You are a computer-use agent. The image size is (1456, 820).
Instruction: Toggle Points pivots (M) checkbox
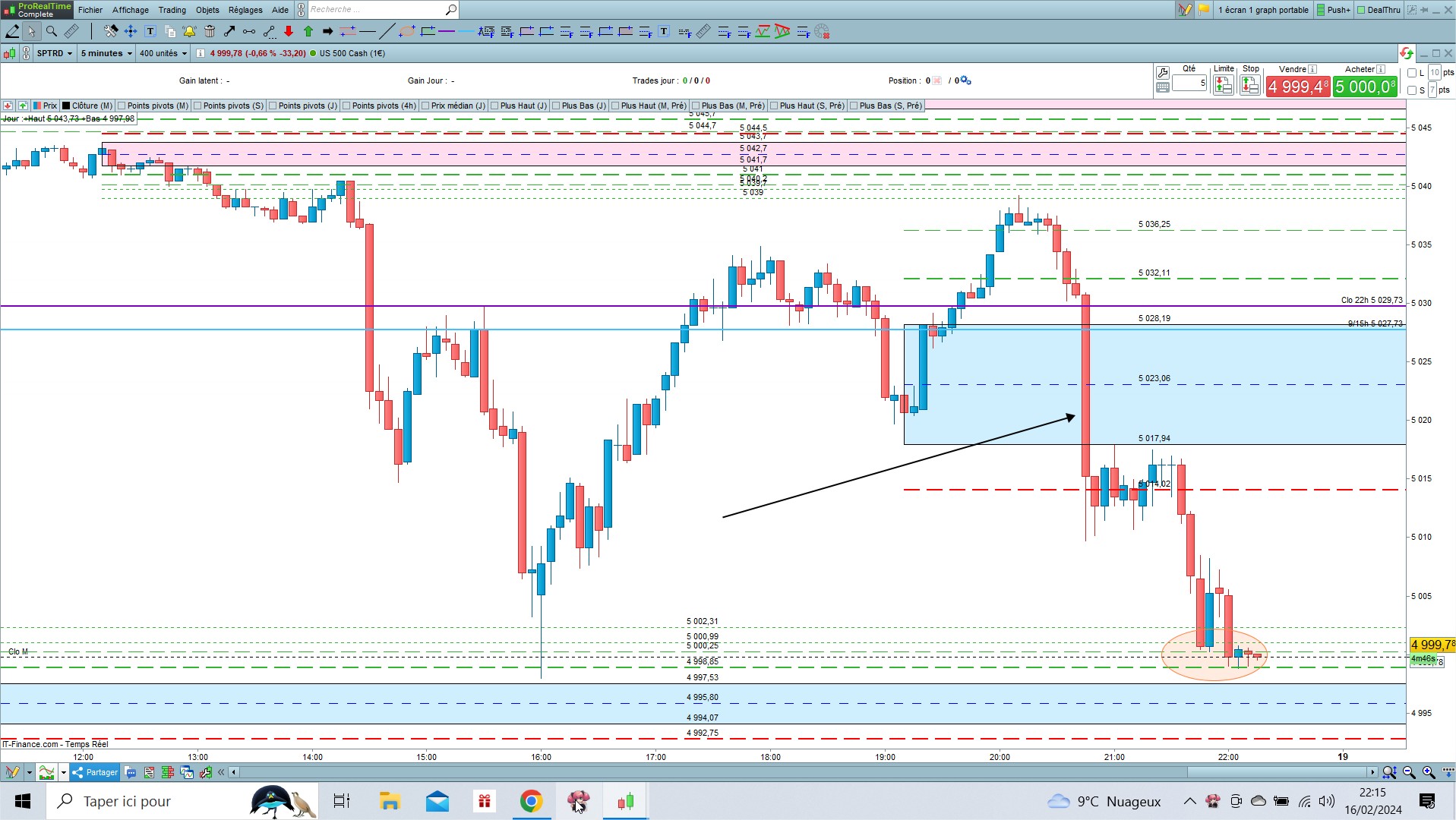pyautogui.click(x=122, y=106)
